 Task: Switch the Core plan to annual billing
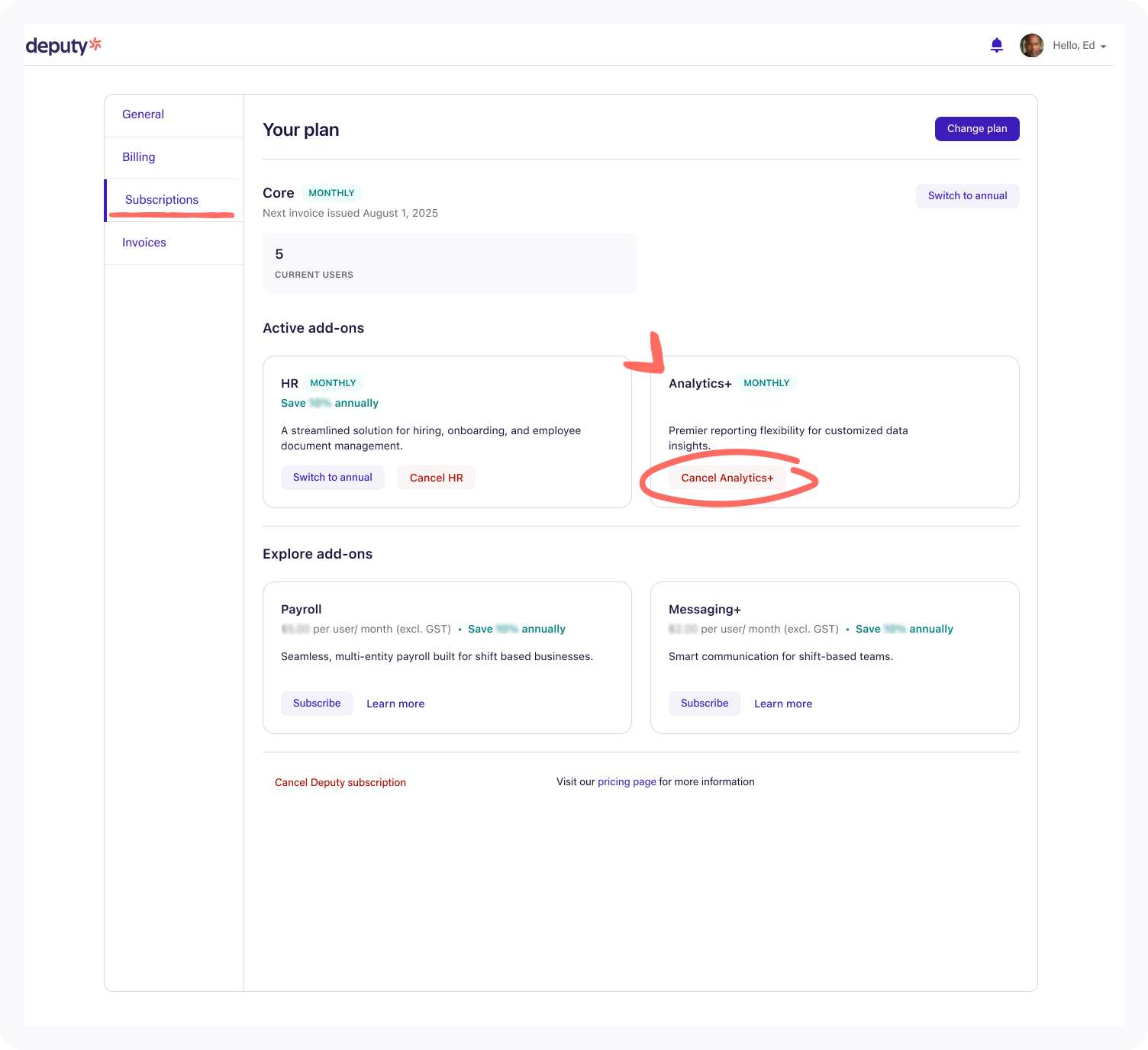[967, 195]
